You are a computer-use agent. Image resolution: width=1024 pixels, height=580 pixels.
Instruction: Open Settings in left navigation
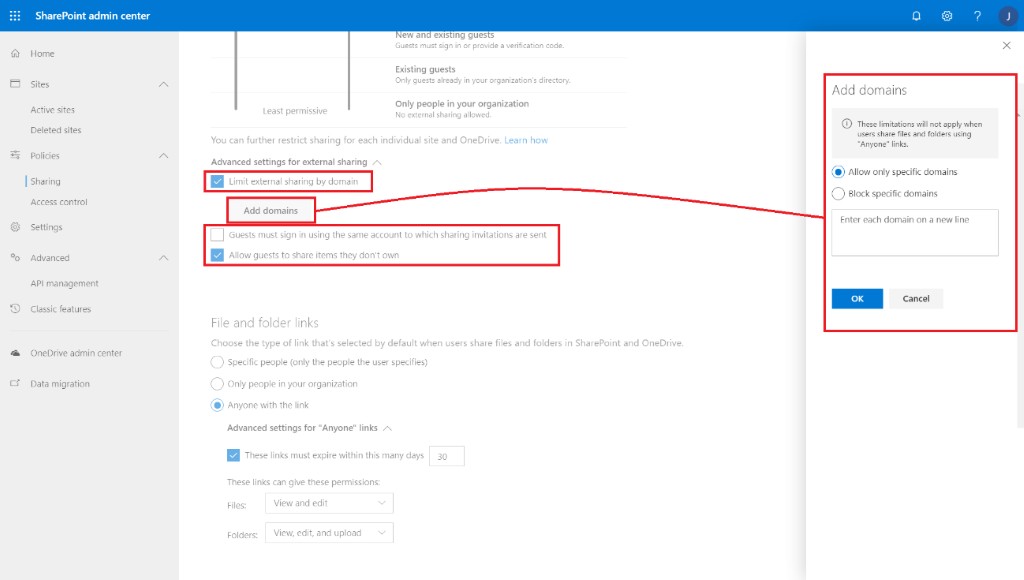[46, 227]
